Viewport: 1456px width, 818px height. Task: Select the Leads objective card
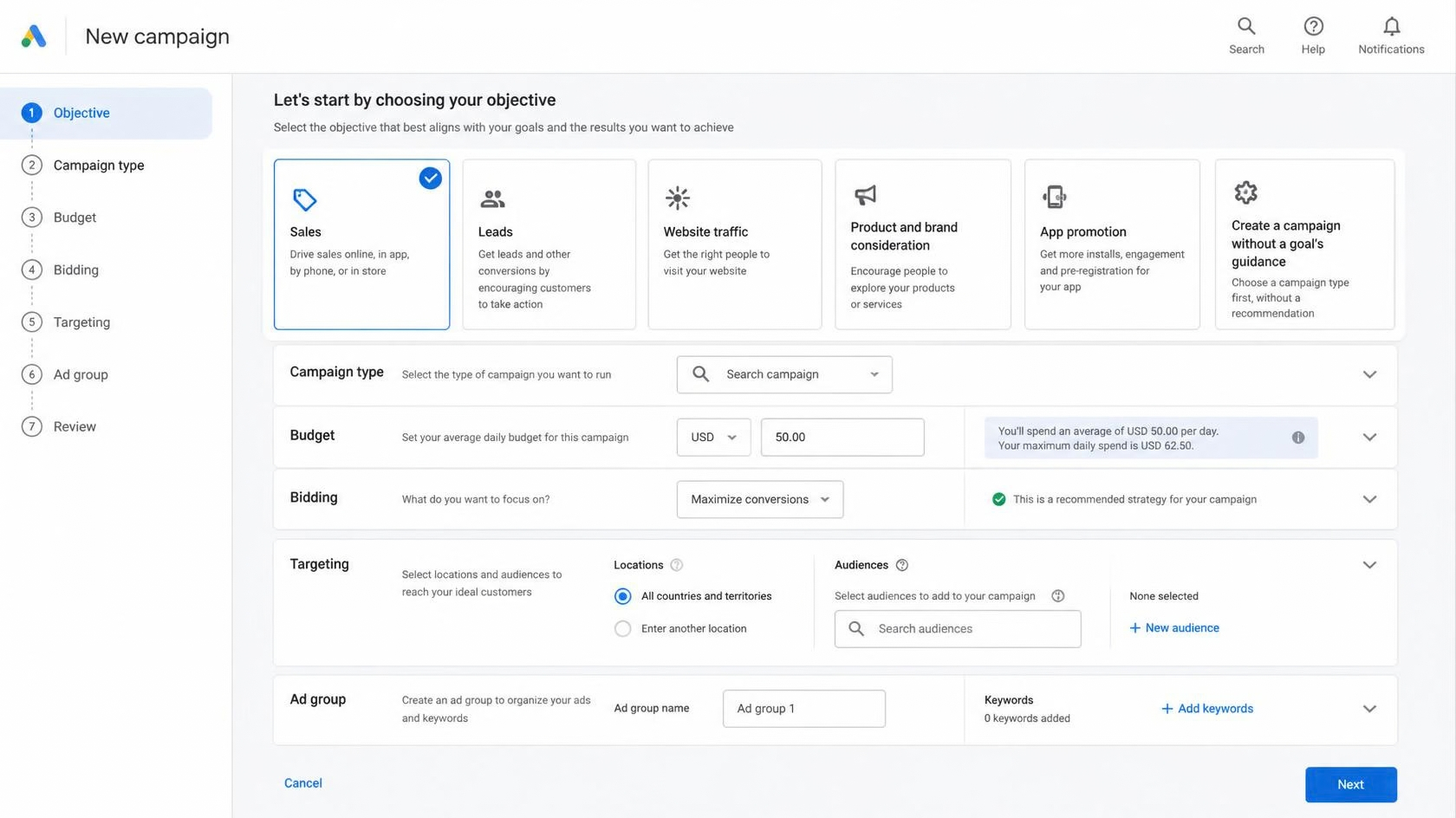tap(549, 244)
